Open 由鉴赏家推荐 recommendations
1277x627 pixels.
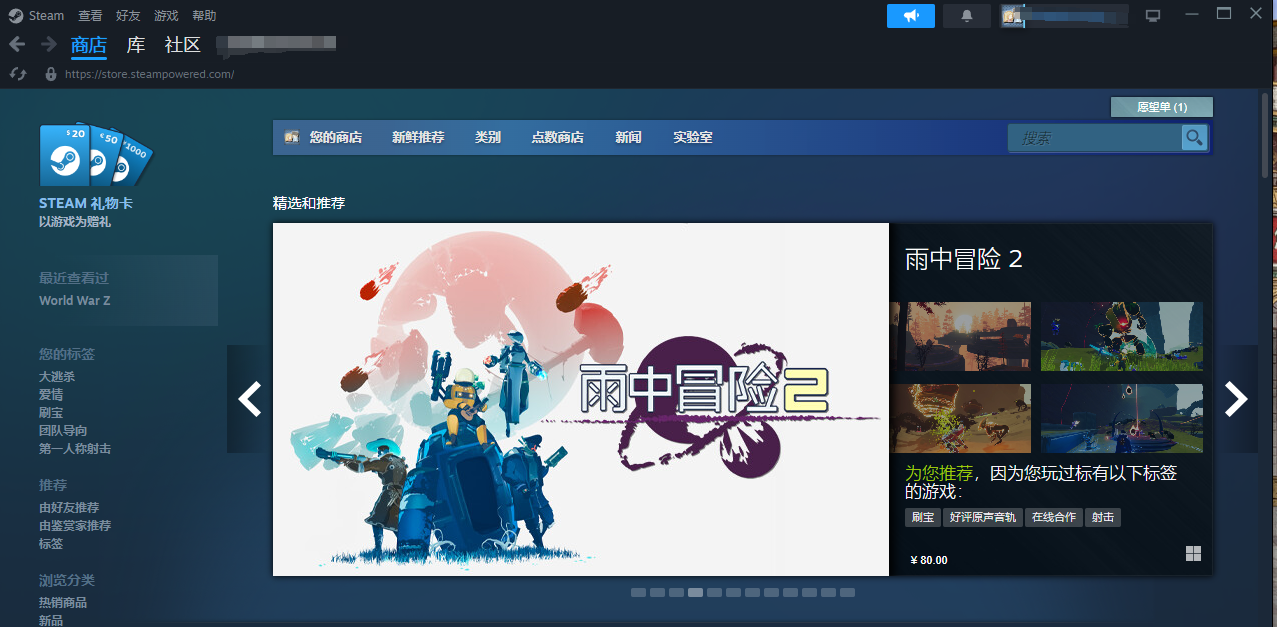tap(75, 526)
